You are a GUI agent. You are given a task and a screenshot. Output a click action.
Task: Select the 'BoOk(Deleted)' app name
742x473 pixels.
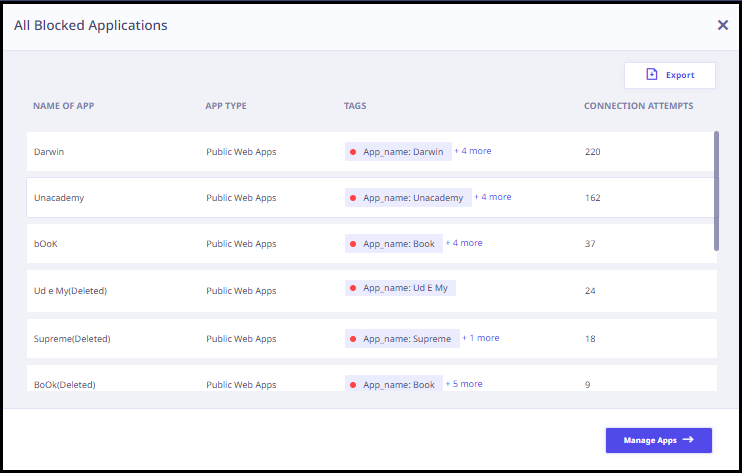[64, 385]
